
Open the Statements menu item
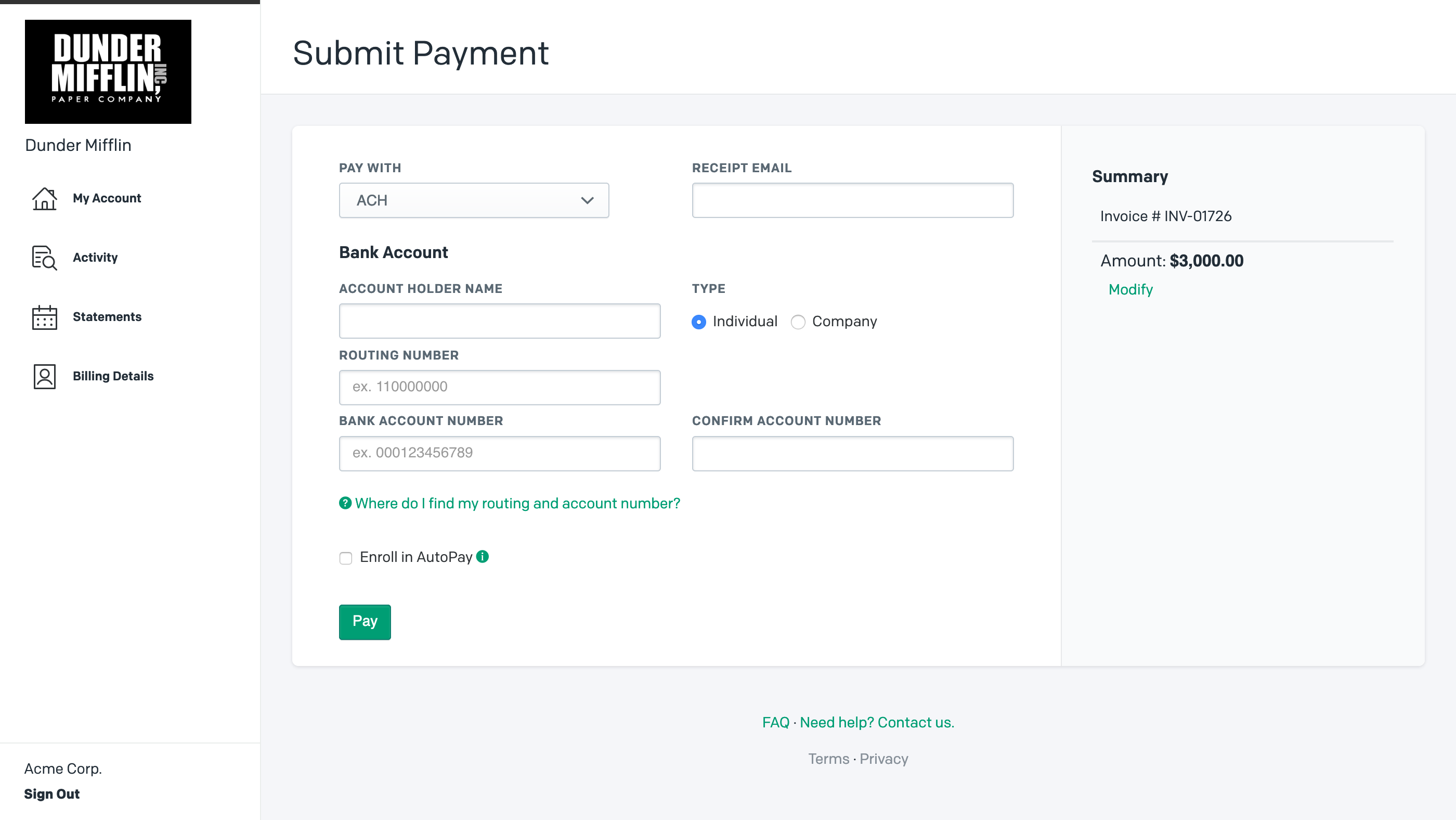(x=107, y=317)
